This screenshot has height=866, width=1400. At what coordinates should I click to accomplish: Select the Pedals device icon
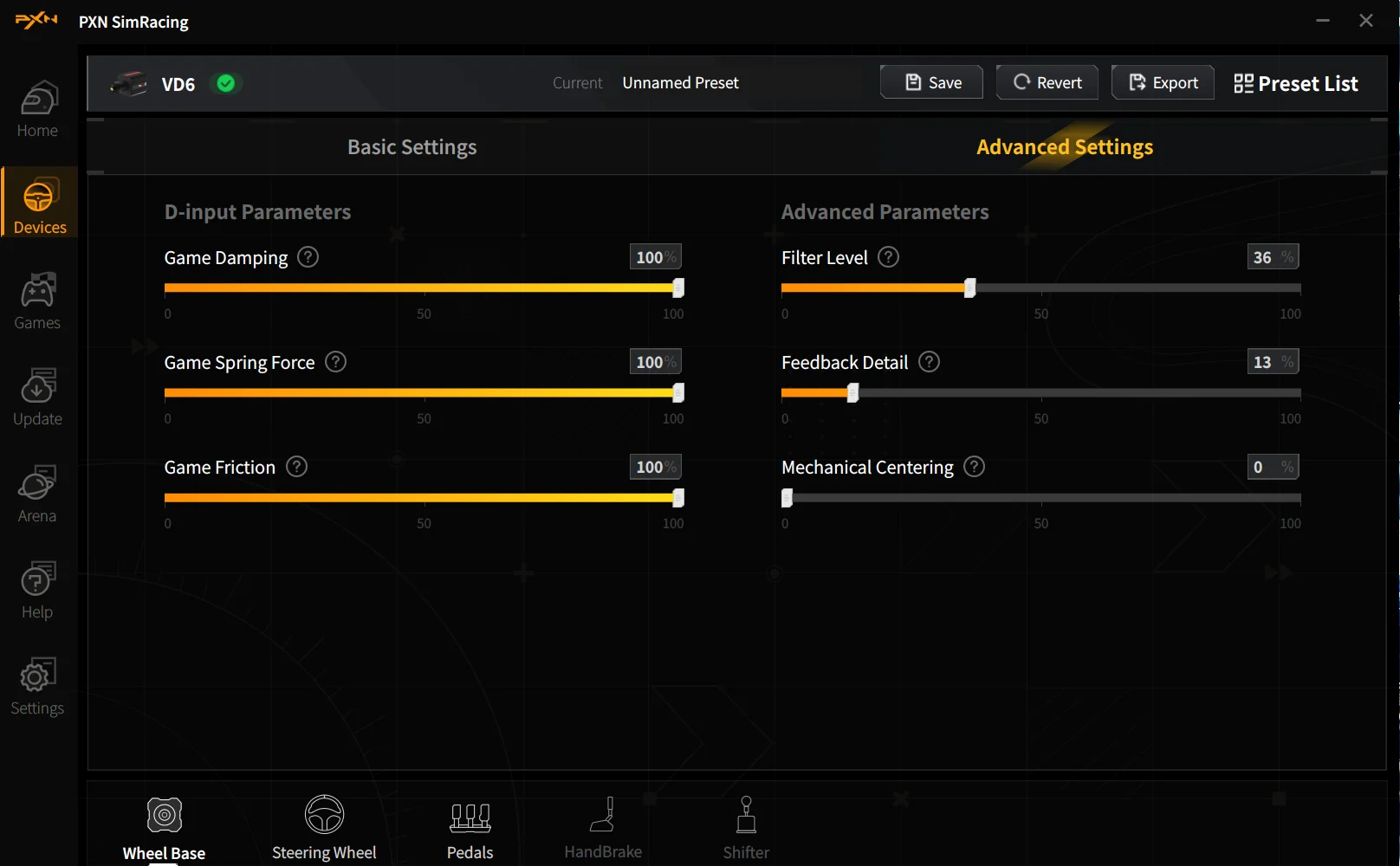tap(469, 817)
